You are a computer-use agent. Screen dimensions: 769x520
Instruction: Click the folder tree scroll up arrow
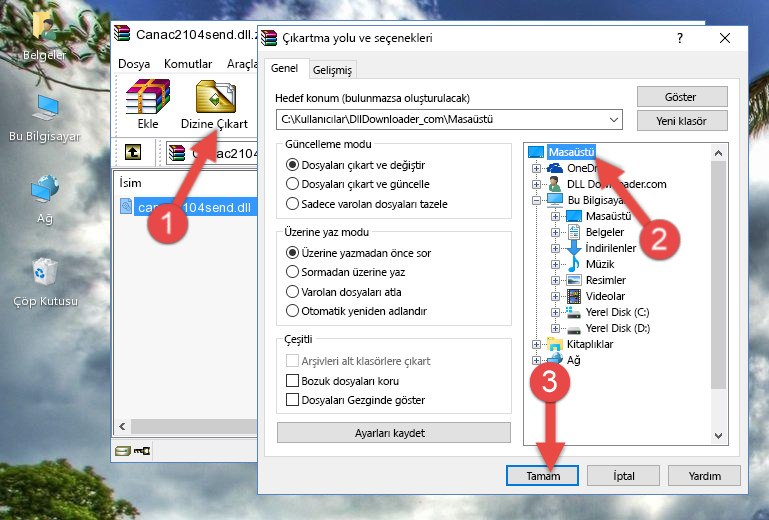(718, 153)
